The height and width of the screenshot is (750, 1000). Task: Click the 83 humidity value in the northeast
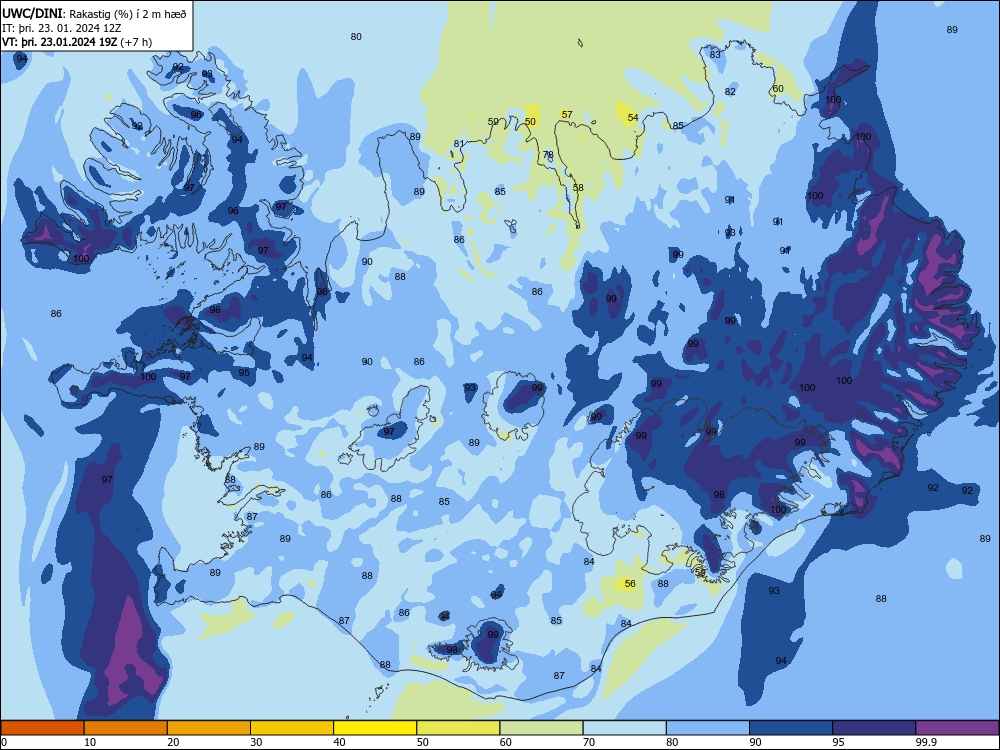715,55
